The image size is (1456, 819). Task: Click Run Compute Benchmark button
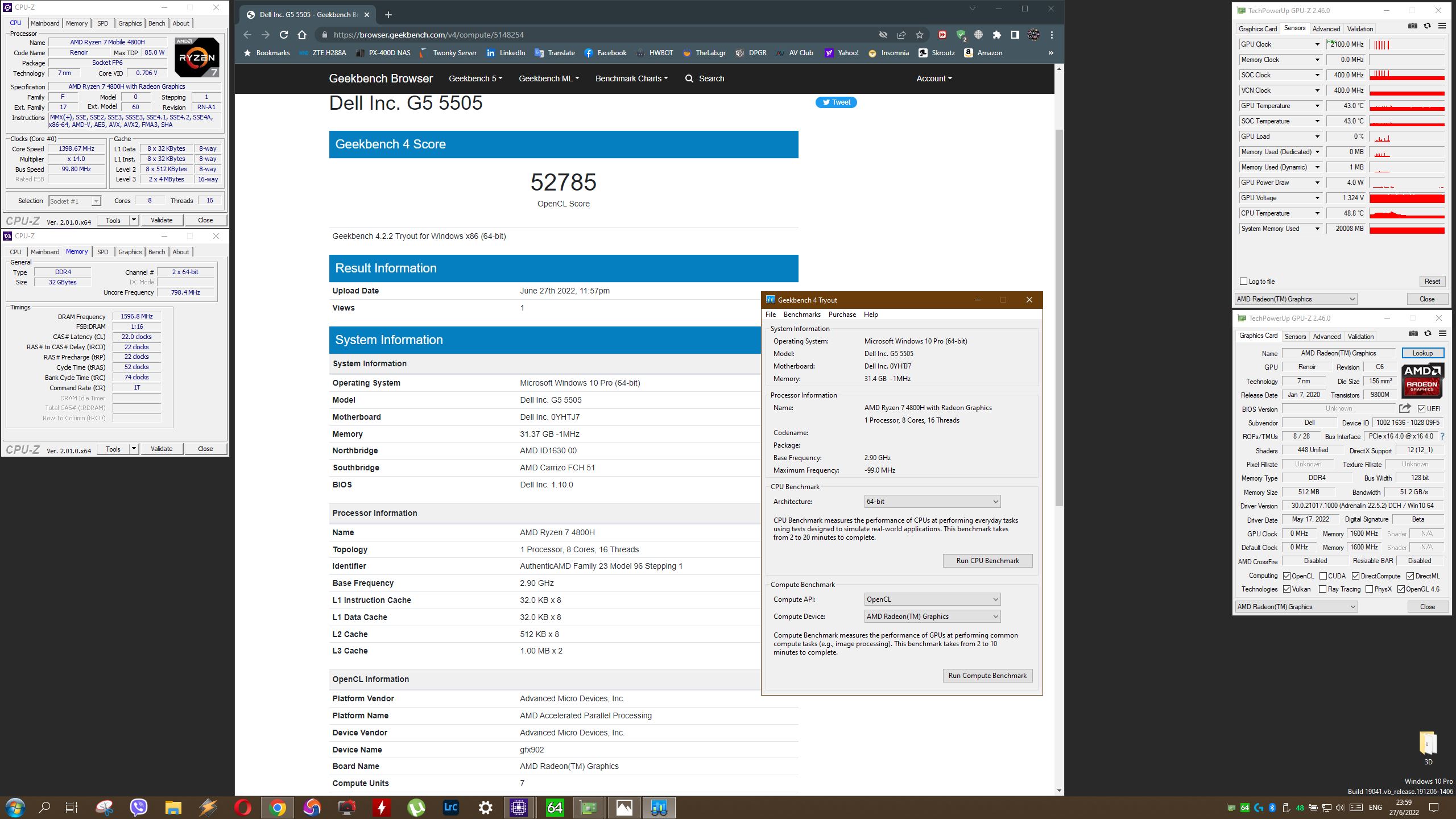tap(987, 676)
